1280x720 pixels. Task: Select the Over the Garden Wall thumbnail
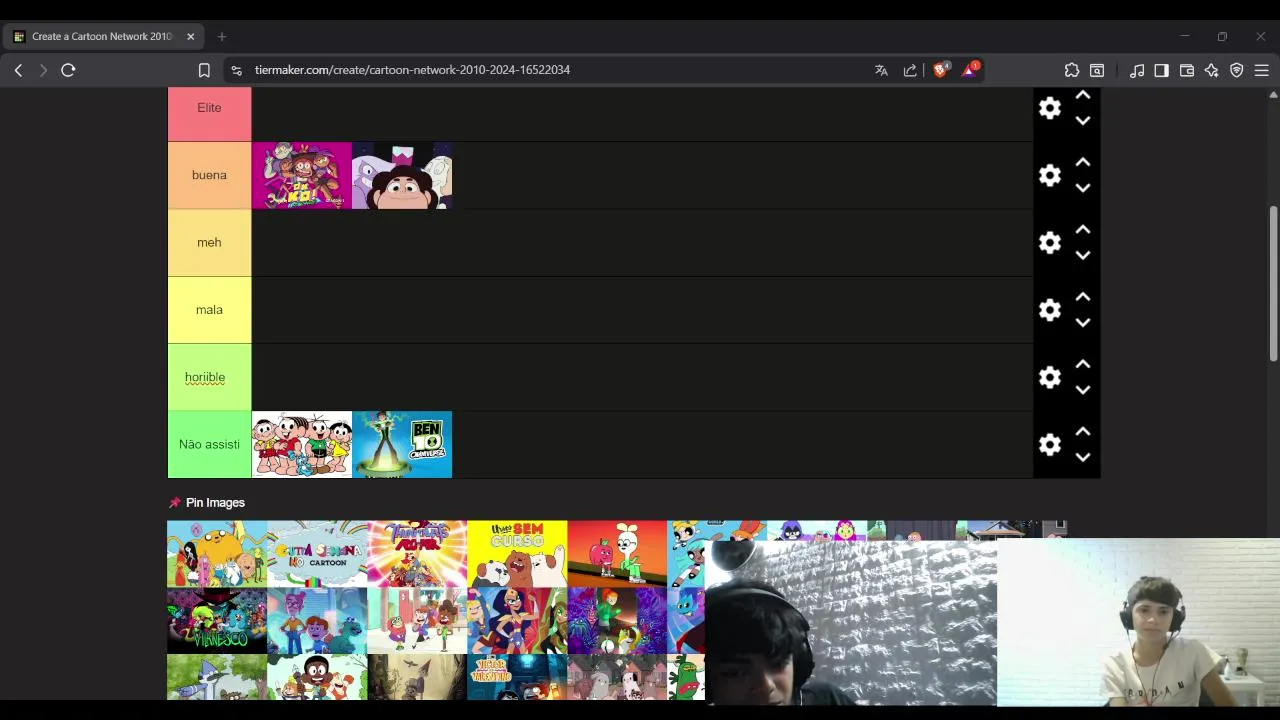click(x=417, y=677)
